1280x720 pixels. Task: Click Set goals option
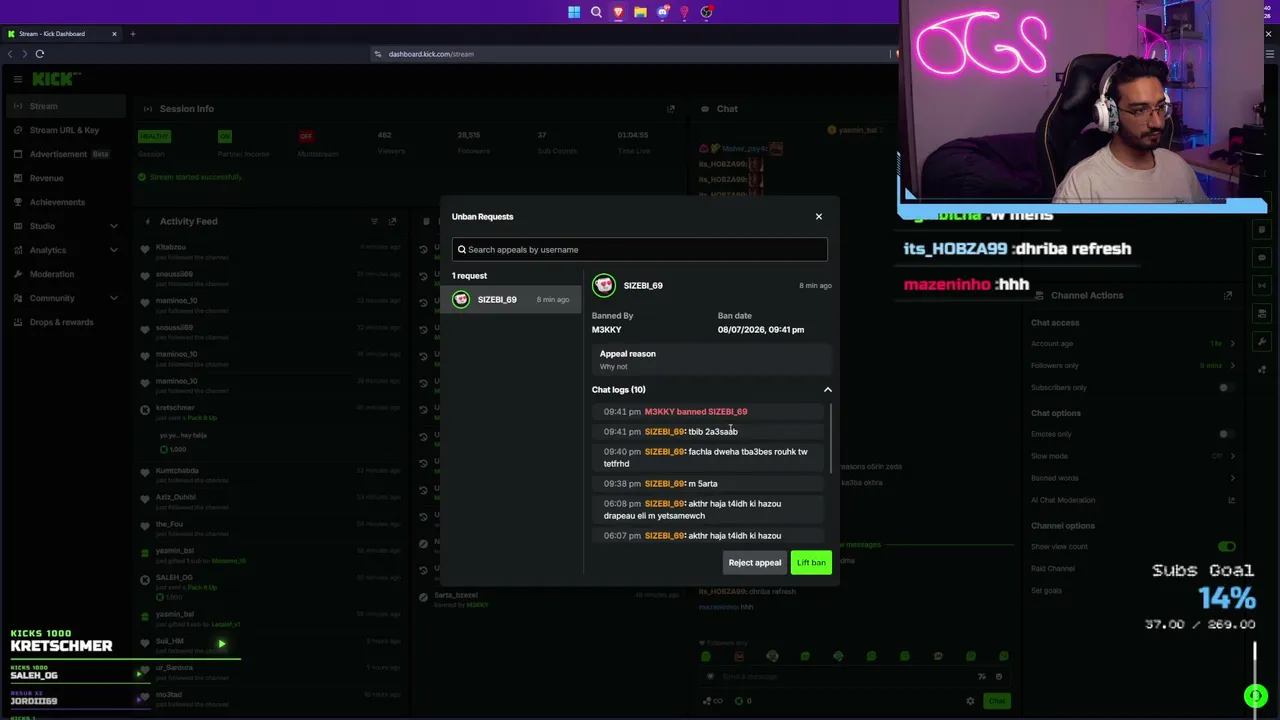click(1046, 591)
